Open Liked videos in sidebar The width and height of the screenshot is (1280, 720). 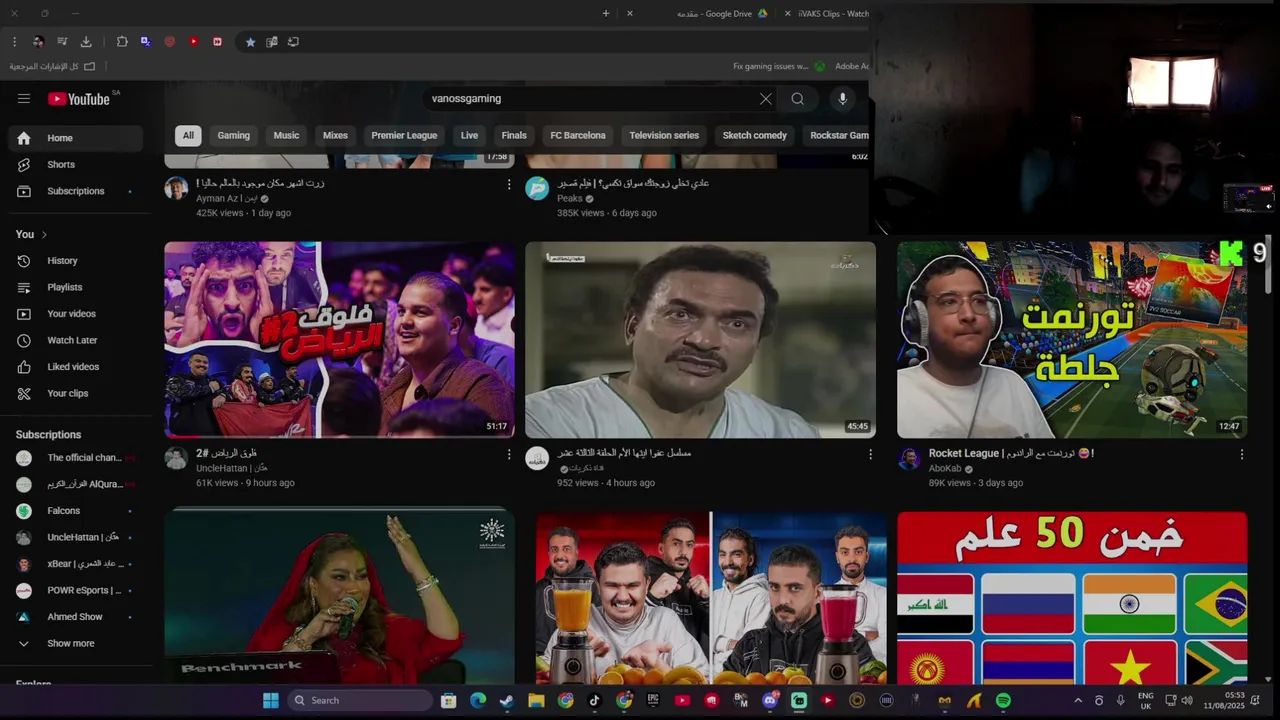(76, 367)
